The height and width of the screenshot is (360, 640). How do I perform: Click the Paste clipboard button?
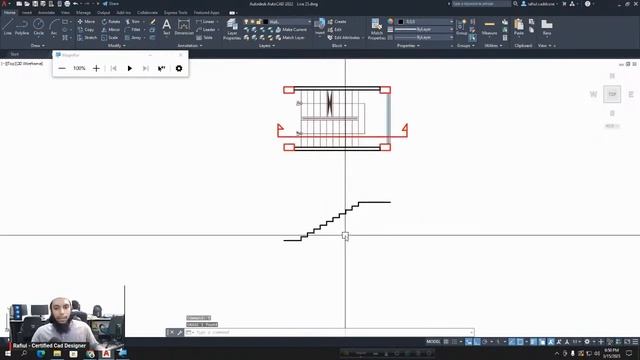tap(519, 27)
